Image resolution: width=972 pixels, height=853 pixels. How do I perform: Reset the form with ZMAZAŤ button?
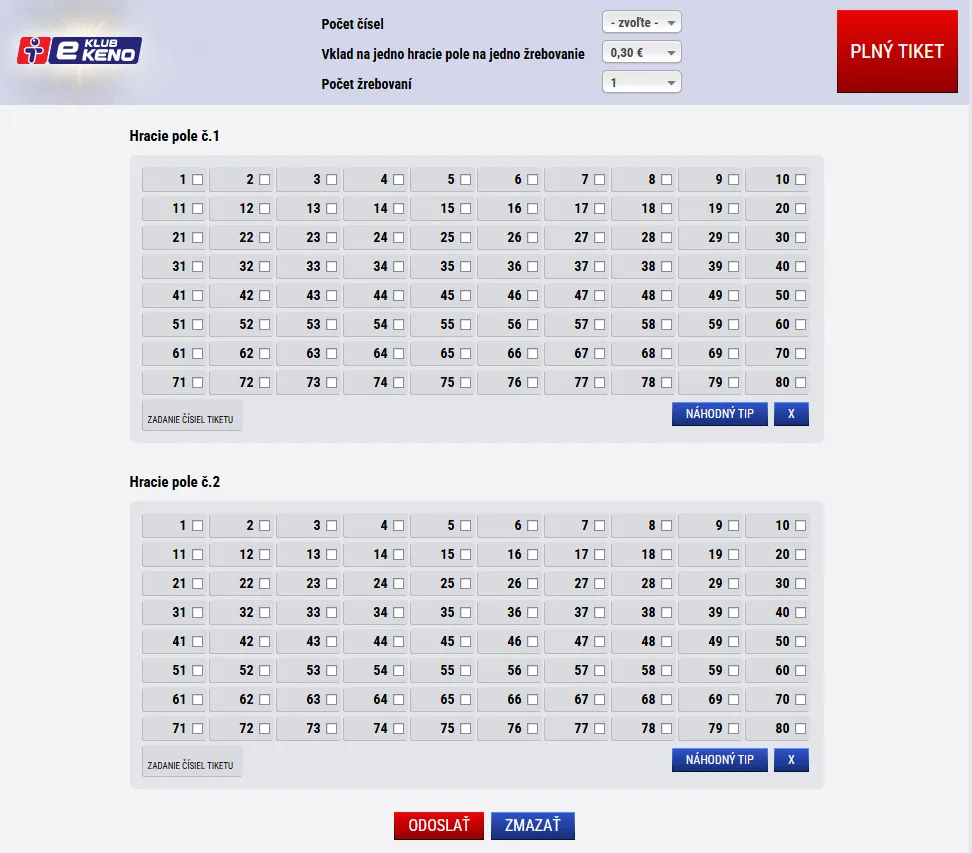(x=533, y=826)
